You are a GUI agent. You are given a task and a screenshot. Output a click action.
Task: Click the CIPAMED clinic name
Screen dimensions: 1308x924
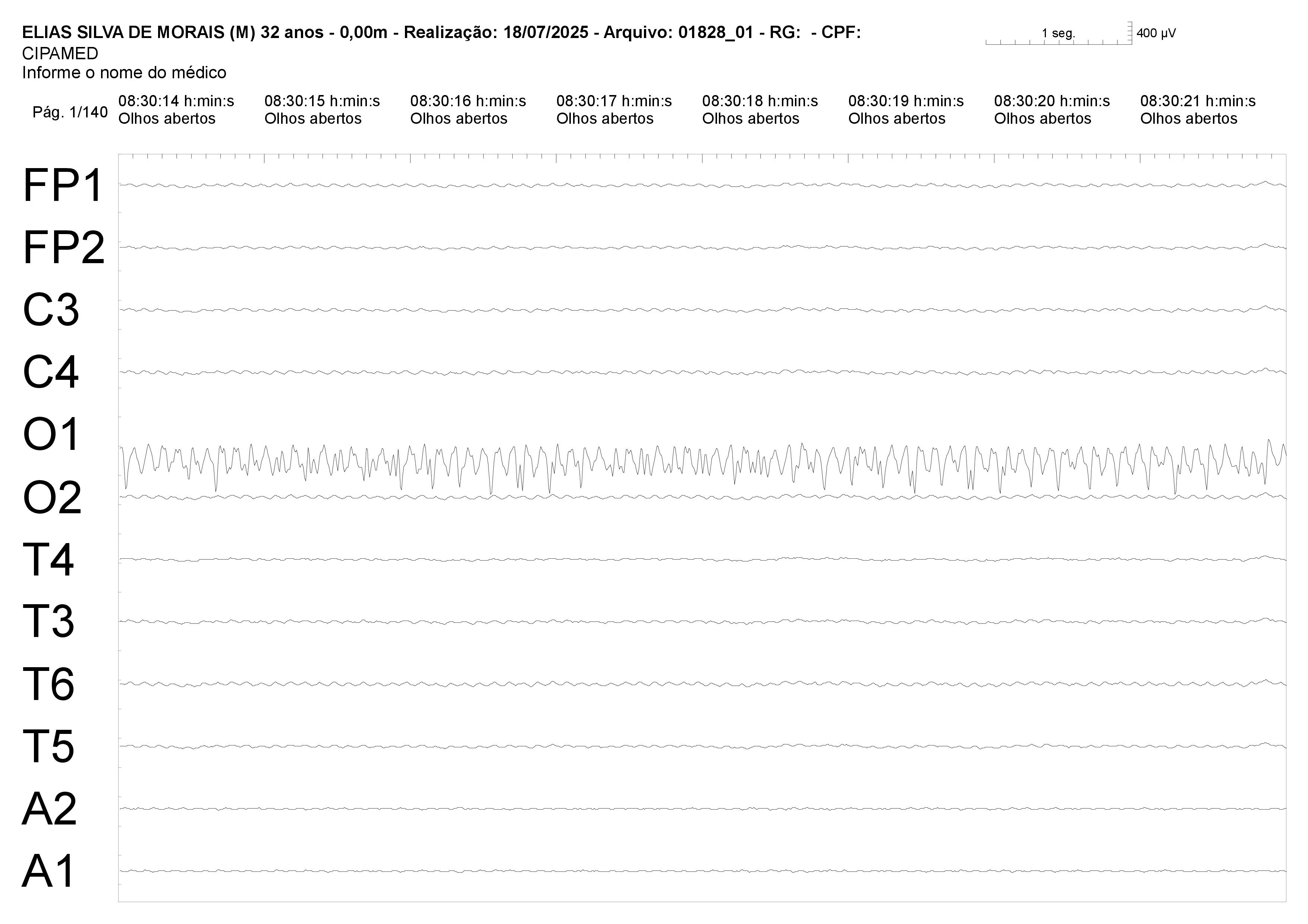[x=60, y=54]
